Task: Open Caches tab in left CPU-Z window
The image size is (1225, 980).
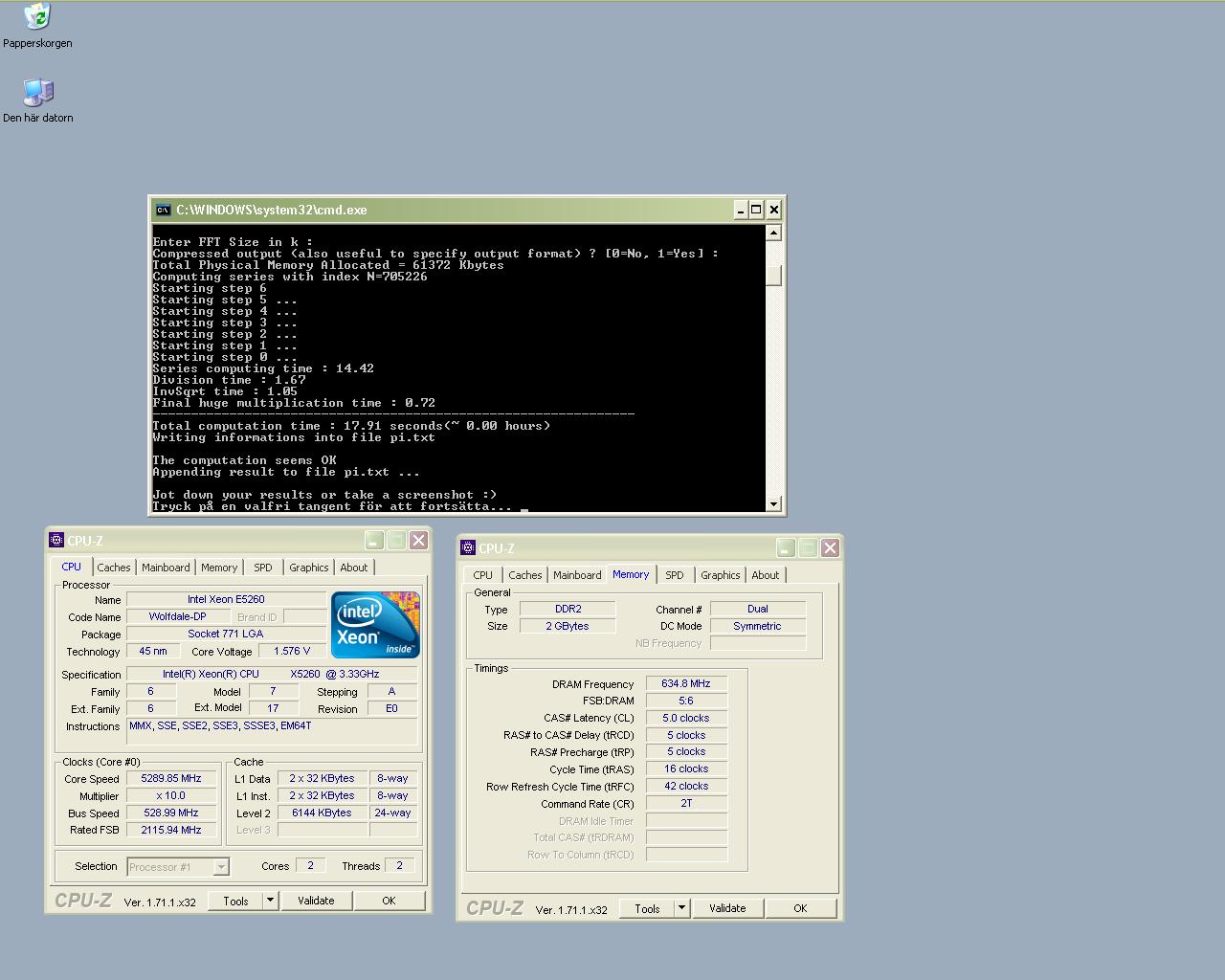Action: 114,568
